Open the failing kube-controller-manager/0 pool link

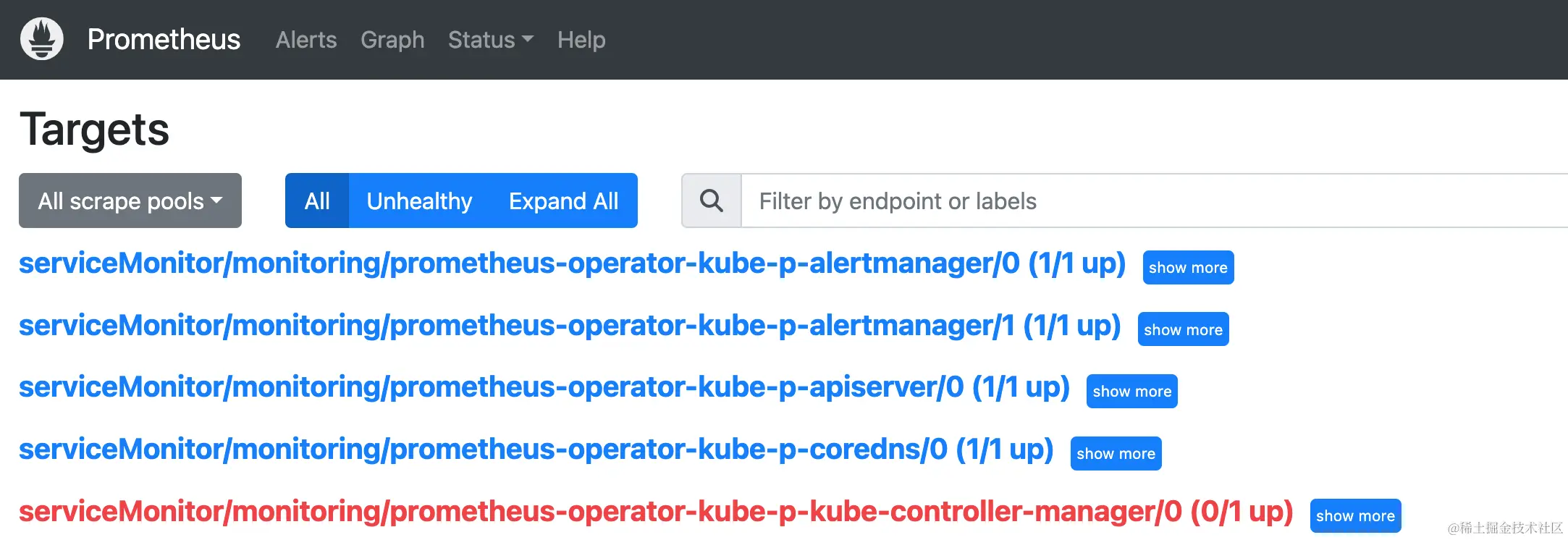pyautogui.click(x=655, y=512)
